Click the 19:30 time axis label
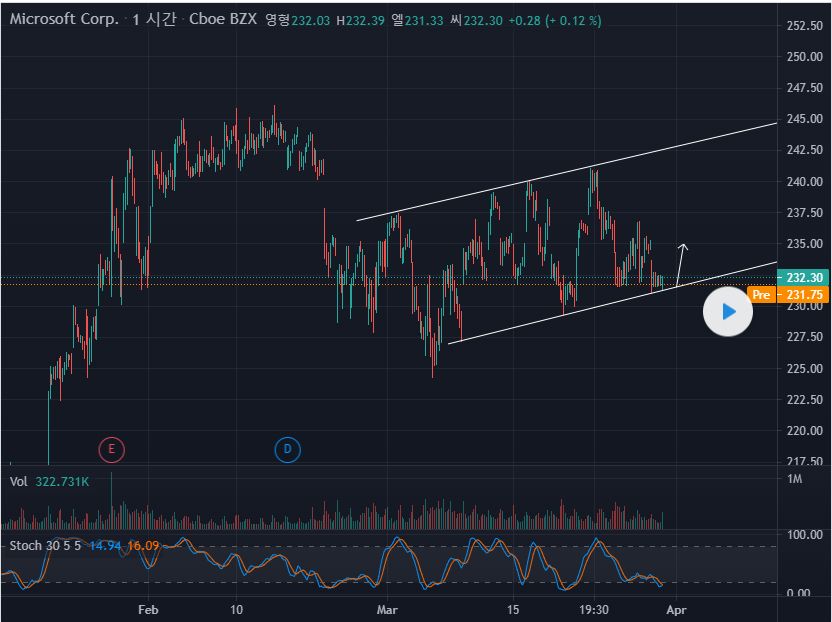The height and width of the screenshot is (622, 832). point(594,609)
